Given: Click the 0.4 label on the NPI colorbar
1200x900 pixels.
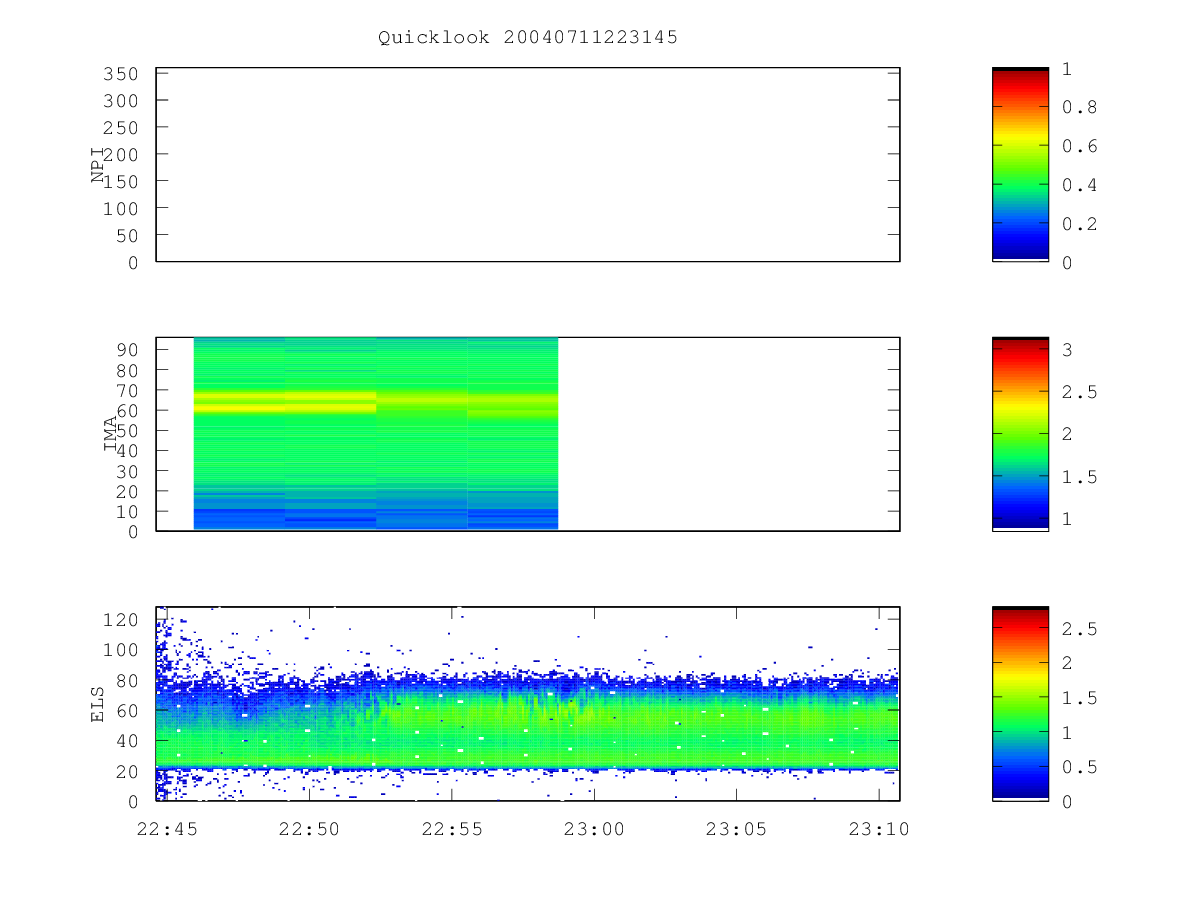Looking at the screenshot, I should click(x=1079, y=185).
